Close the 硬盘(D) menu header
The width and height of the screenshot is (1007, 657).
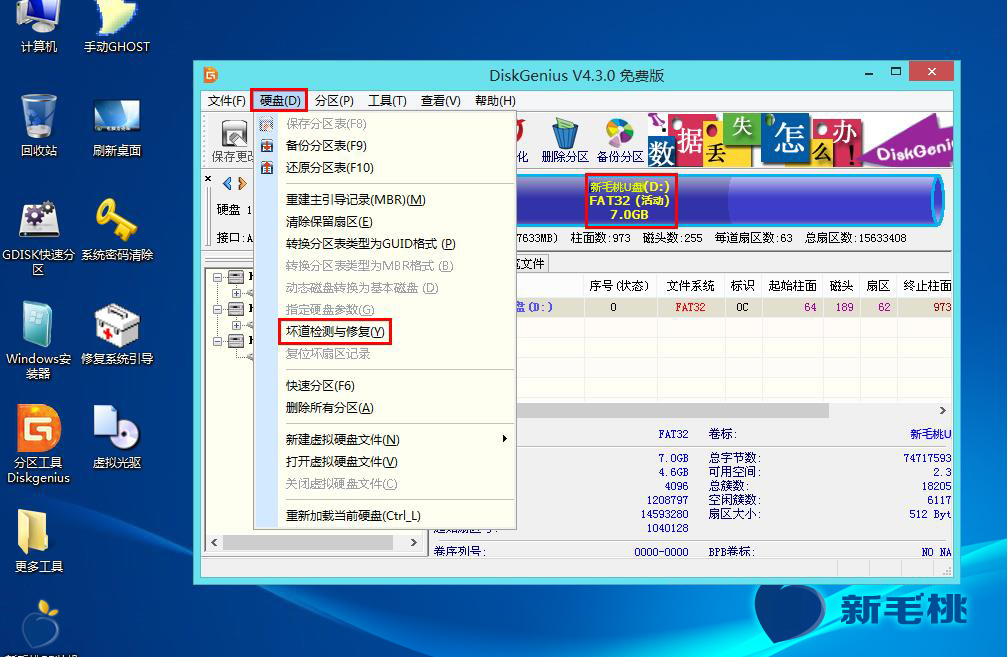click(279, 101)
